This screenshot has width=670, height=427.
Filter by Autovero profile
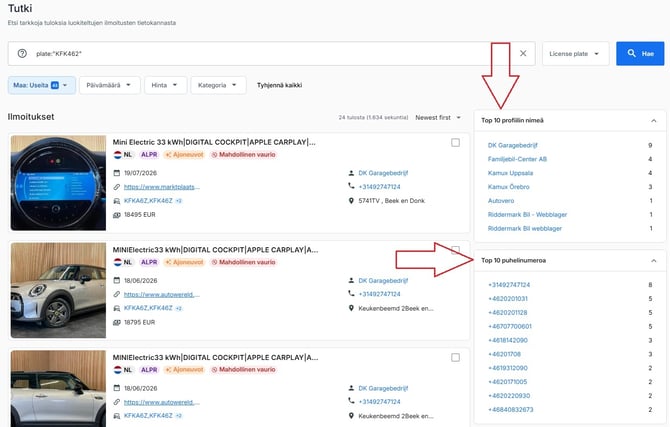click(x=501, y=200)
